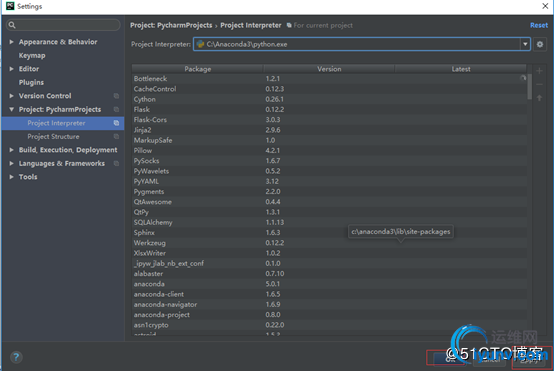Viewport: 554px width, 371px height.
Task: Expand the Tools section arrow
Action: [x=11, y=177]
